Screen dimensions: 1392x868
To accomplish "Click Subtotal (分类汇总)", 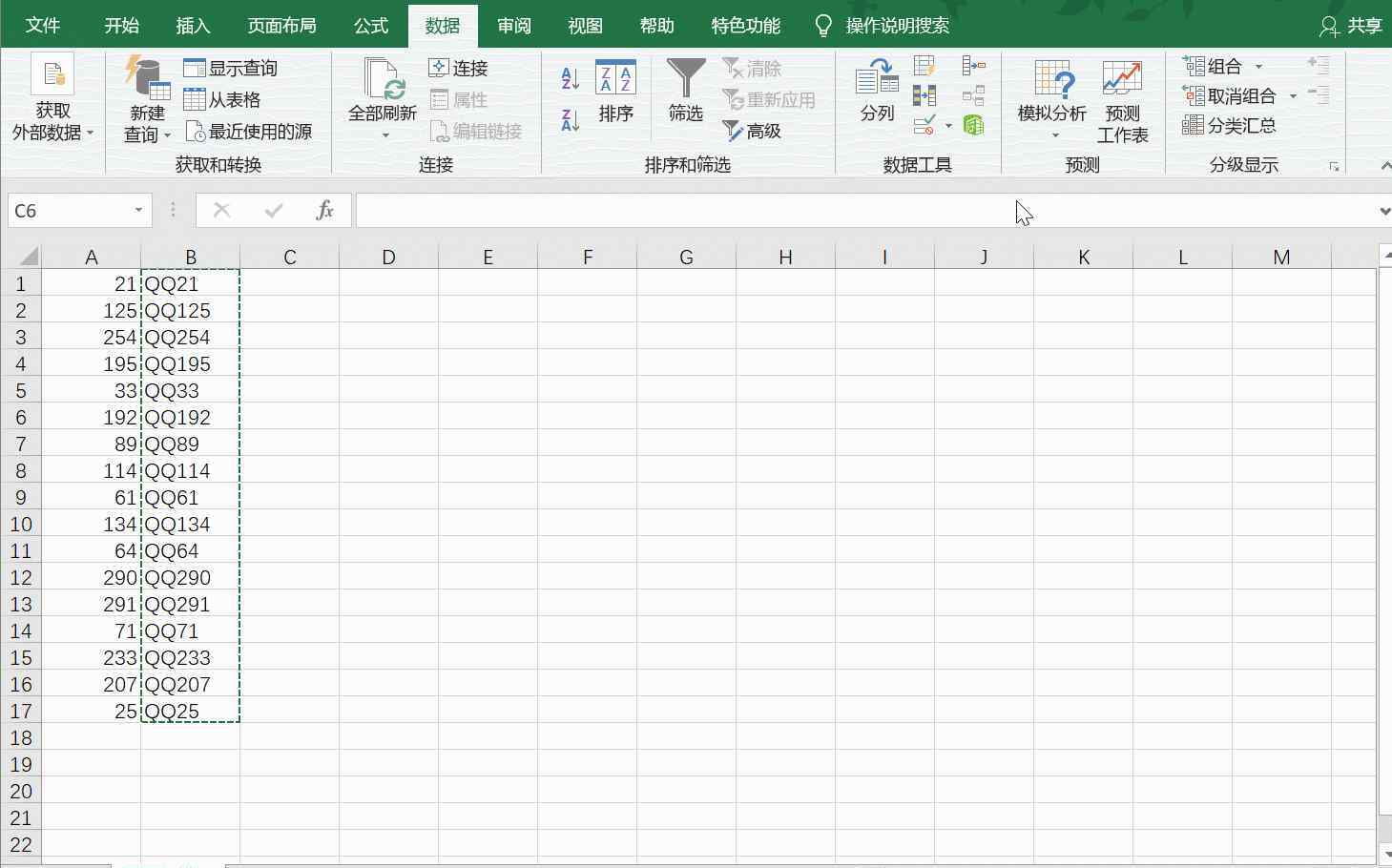I will pyautogui.click(x=1229, y=125).
